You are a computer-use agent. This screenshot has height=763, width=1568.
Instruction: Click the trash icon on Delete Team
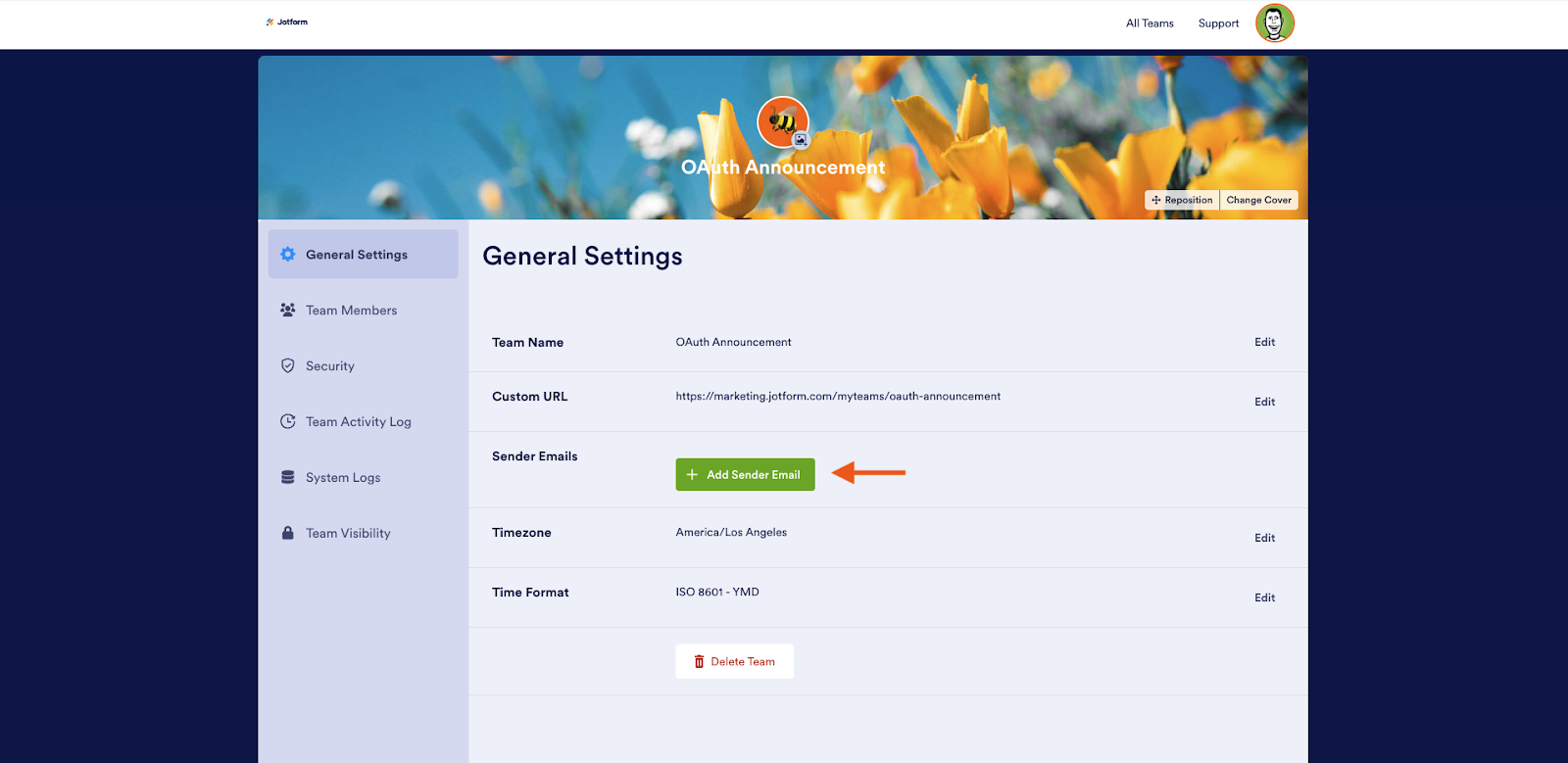click(x=699, y=662)
